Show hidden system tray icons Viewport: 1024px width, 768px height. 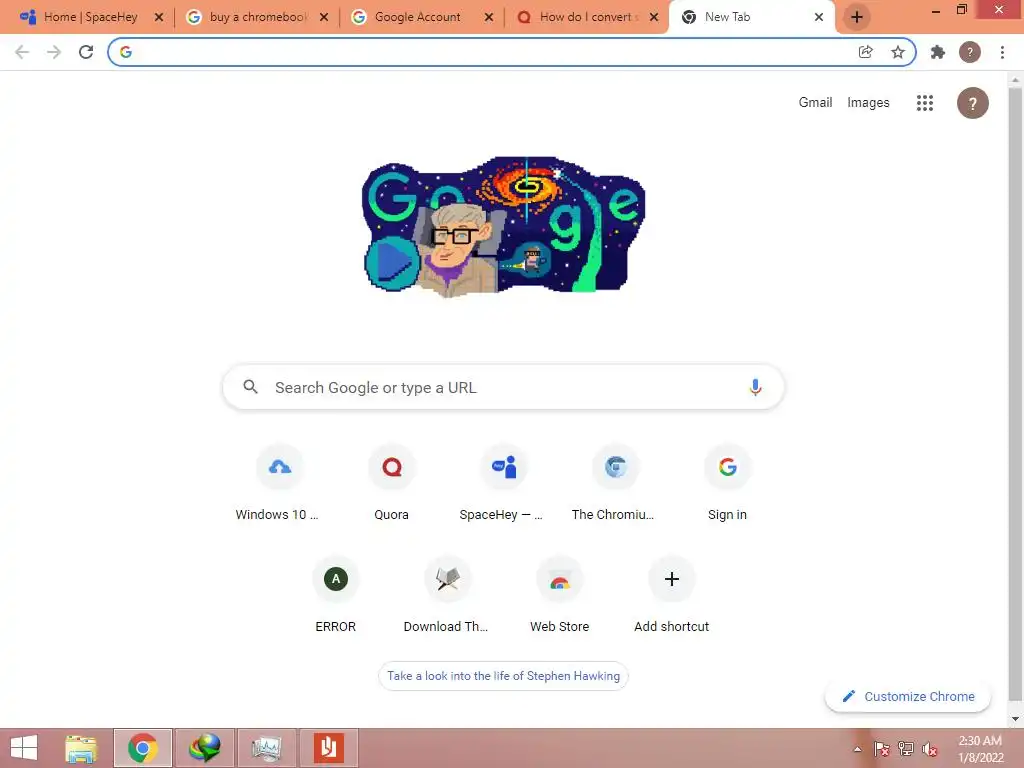857,749
